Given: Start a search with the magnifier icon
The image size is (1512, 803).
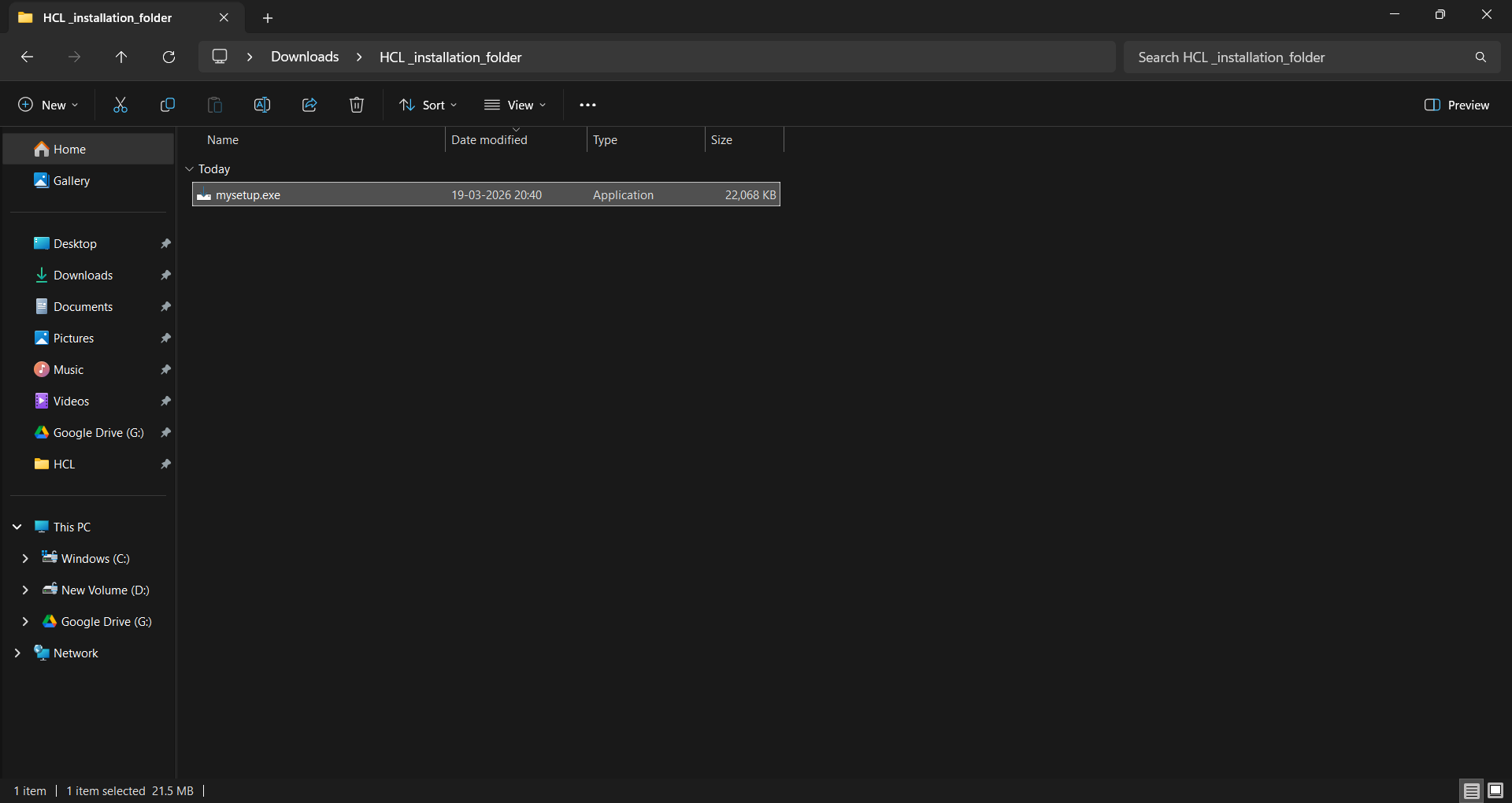Looking at the screenshot, I should [x=1480, y=57].
